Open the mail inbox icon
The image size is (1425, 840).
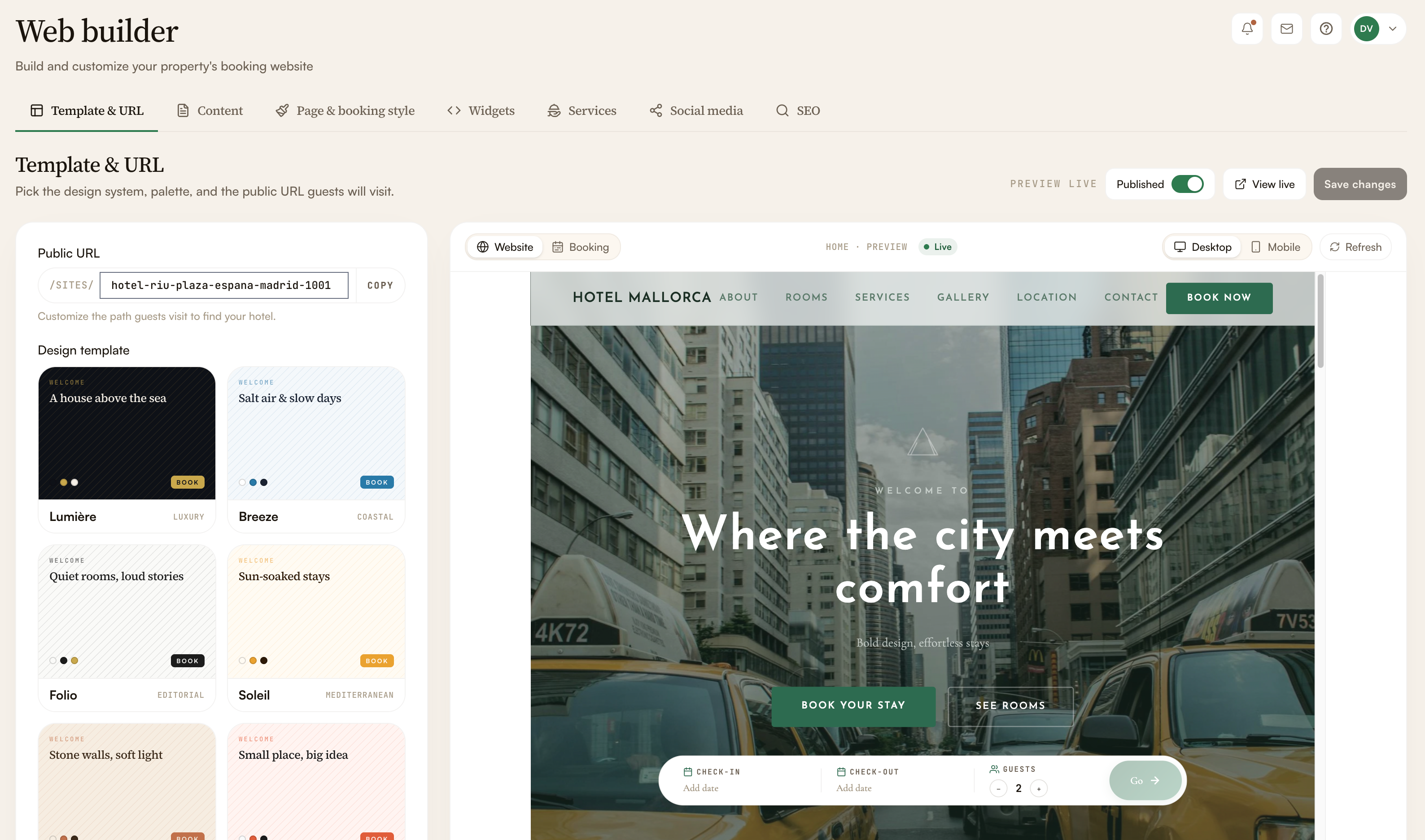(x=1286, y=28)
